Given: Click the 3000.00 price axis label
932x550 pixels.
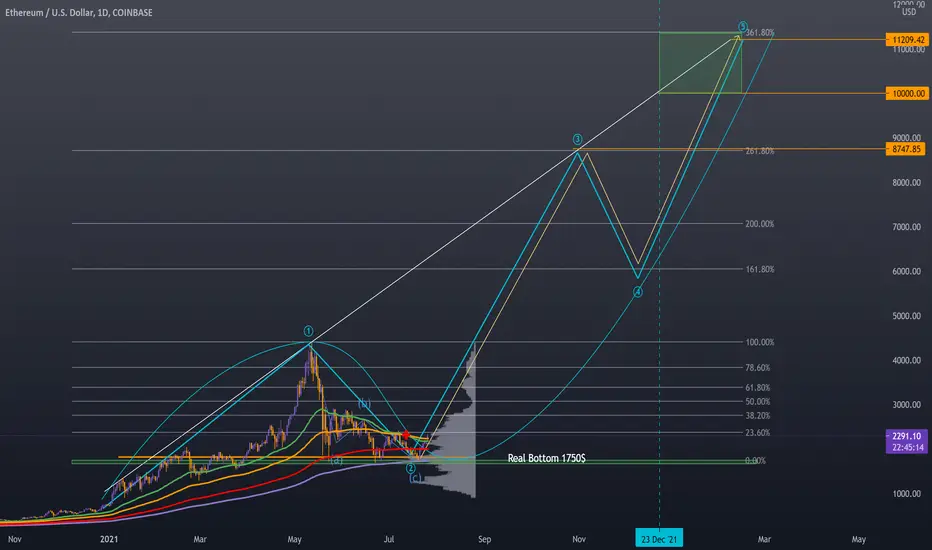Looking at the screenshot, I should tap(906, 405).
